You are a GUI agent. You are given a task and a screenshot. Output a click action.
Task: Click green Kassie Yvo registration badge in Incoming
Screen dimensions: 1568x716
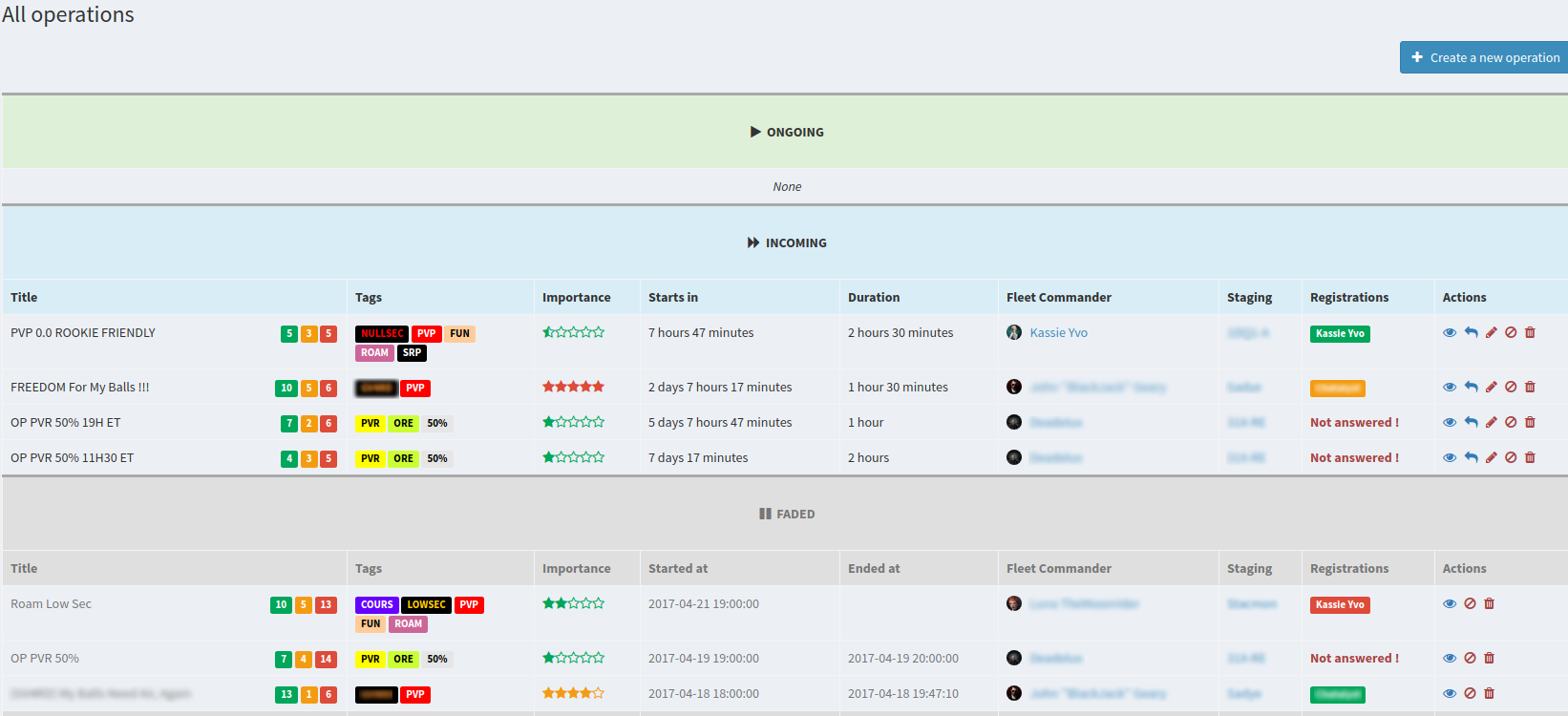[x=1340, y=333]
